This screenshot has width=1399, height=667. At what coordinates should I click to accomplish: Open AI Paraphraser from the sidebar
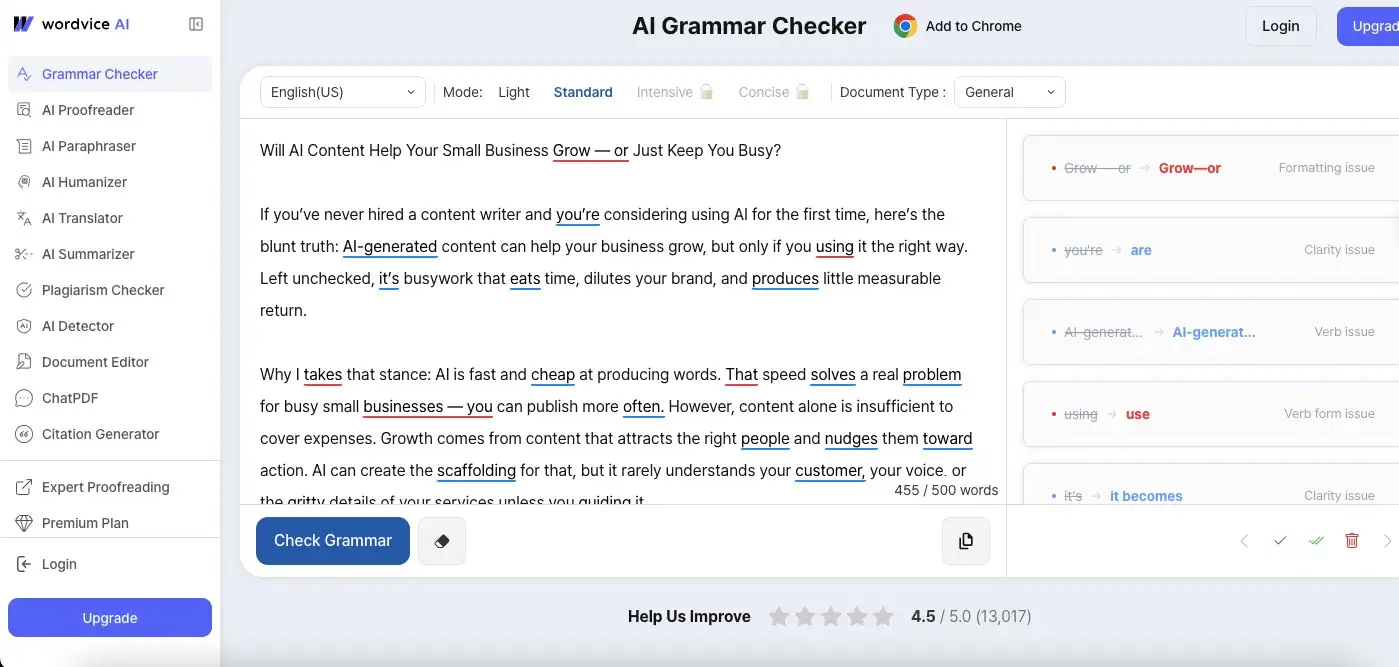click(110, 146)
